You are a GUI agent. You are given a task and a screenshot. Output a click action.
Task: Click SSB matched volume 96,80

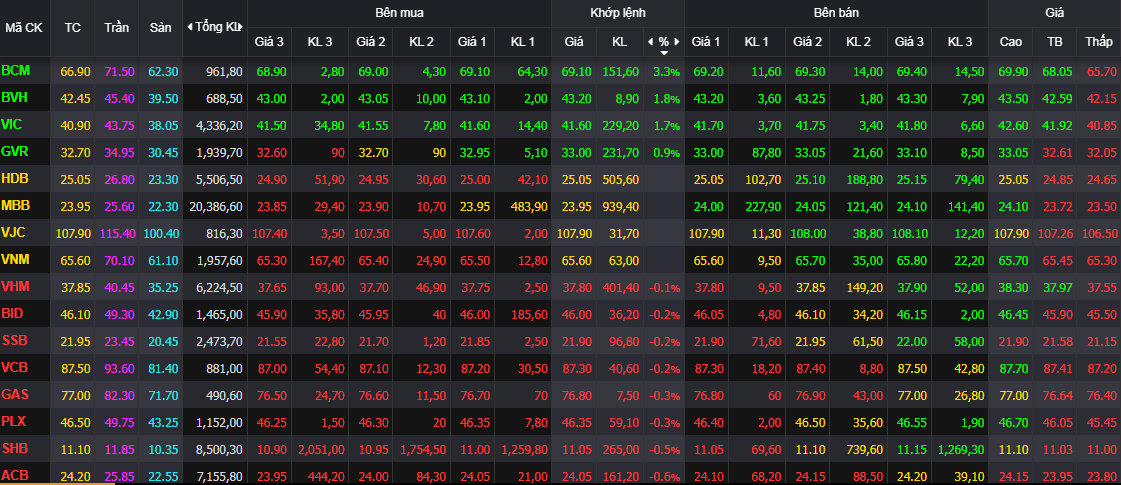point(624,341)
